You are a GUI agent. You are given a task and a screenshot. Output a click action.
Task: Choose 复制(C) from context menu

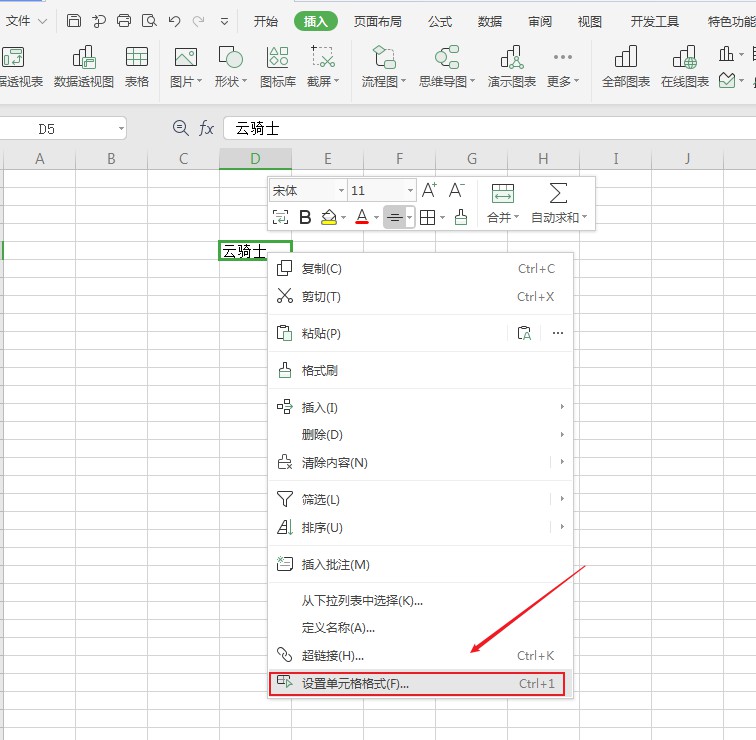tap(420, 269)
